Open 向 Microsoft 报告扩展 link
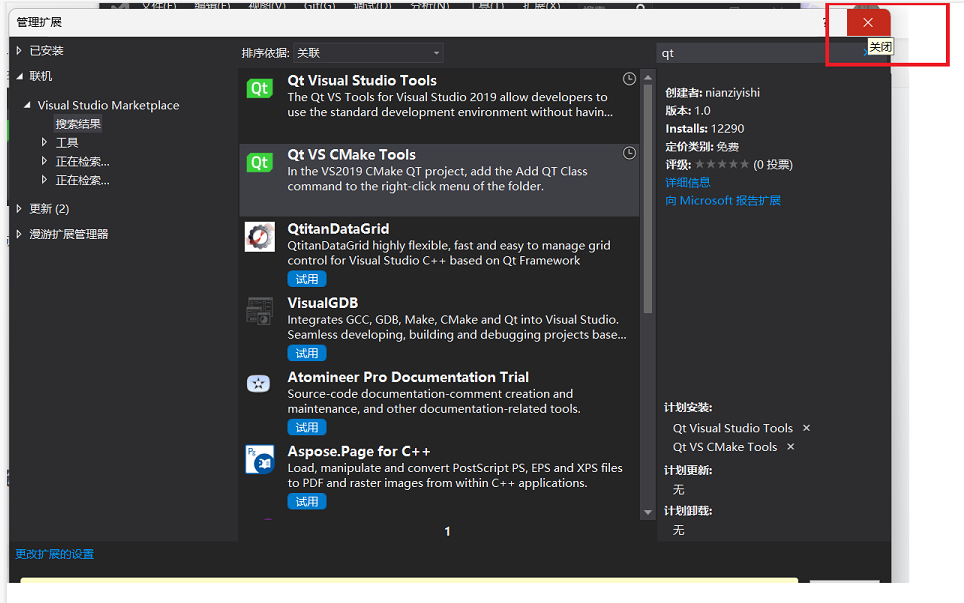Image resolution: width=964 pixels, height=603 pixels. [723, 200]
